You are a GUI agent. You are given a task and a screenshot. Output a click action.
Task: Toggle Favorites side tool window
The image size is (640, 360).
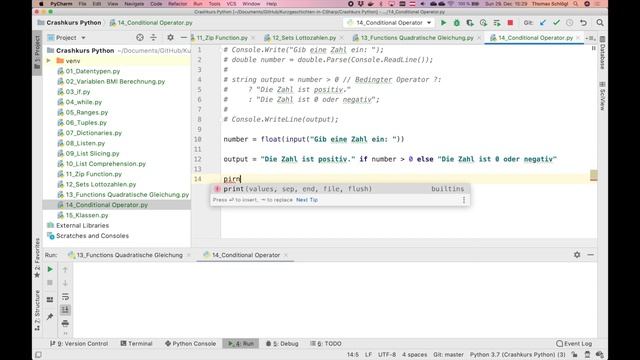(37, 258)
